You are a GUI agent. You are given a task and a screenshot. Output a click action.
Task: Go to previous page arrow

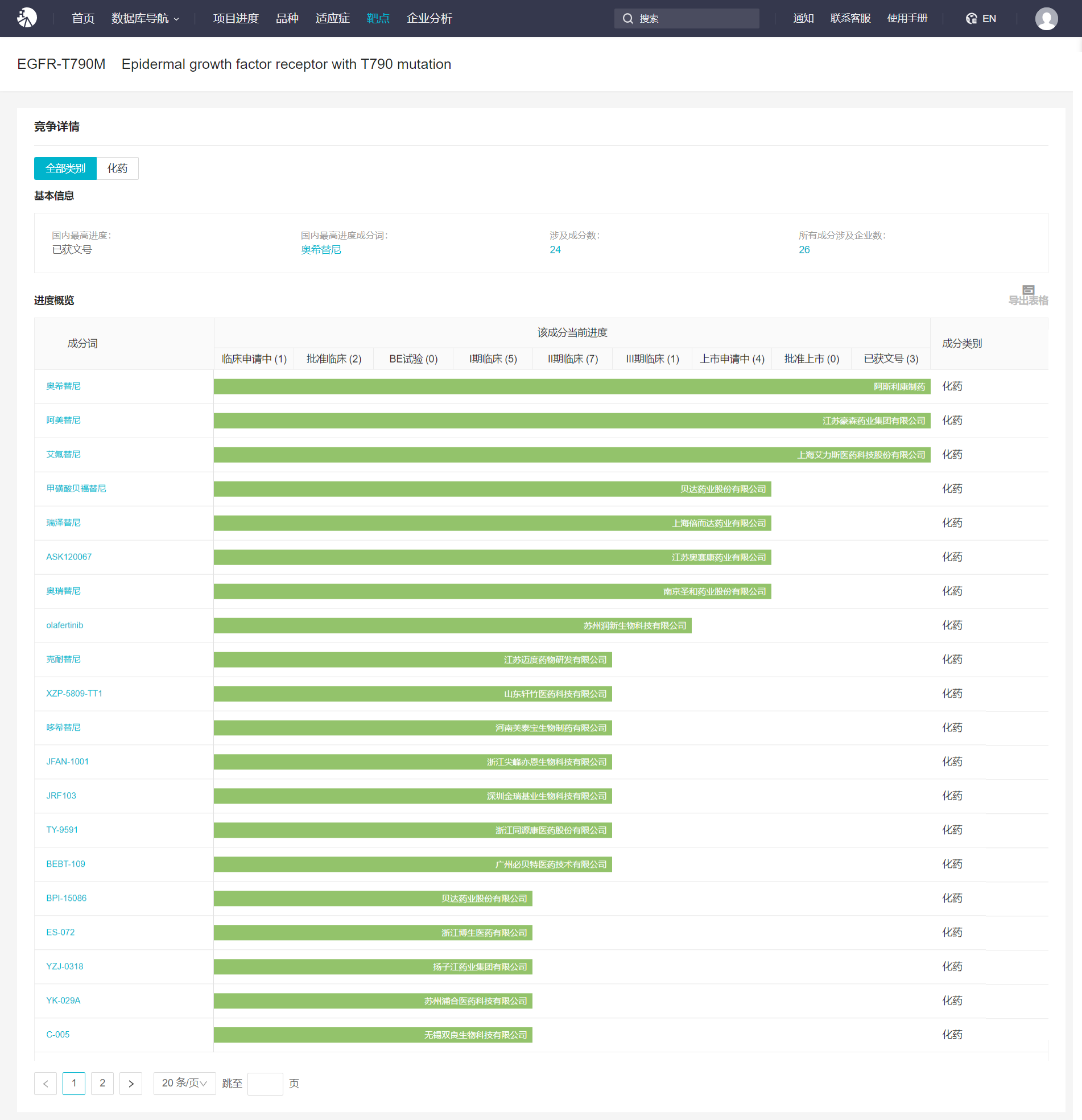click(x=46, y=1083)
